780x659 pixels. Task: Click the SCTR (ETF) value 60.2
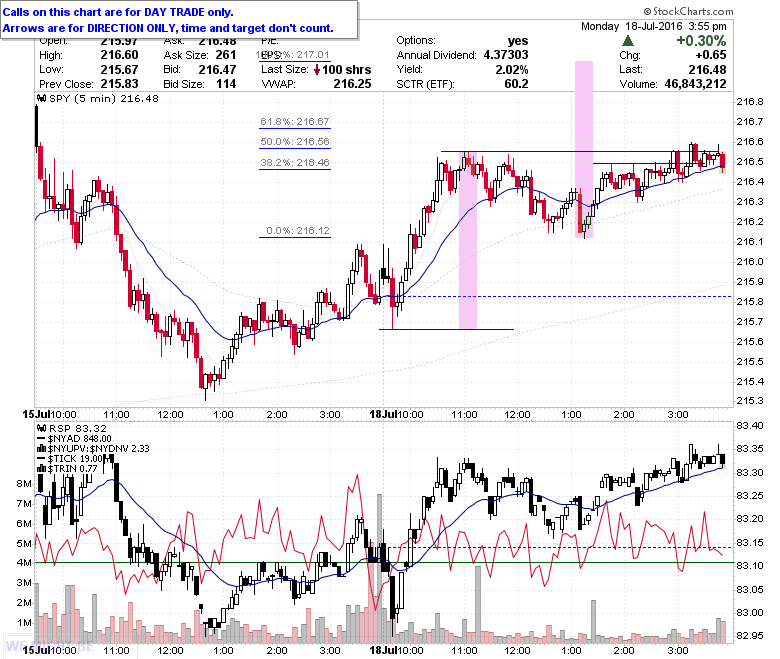tap(516, 84)
